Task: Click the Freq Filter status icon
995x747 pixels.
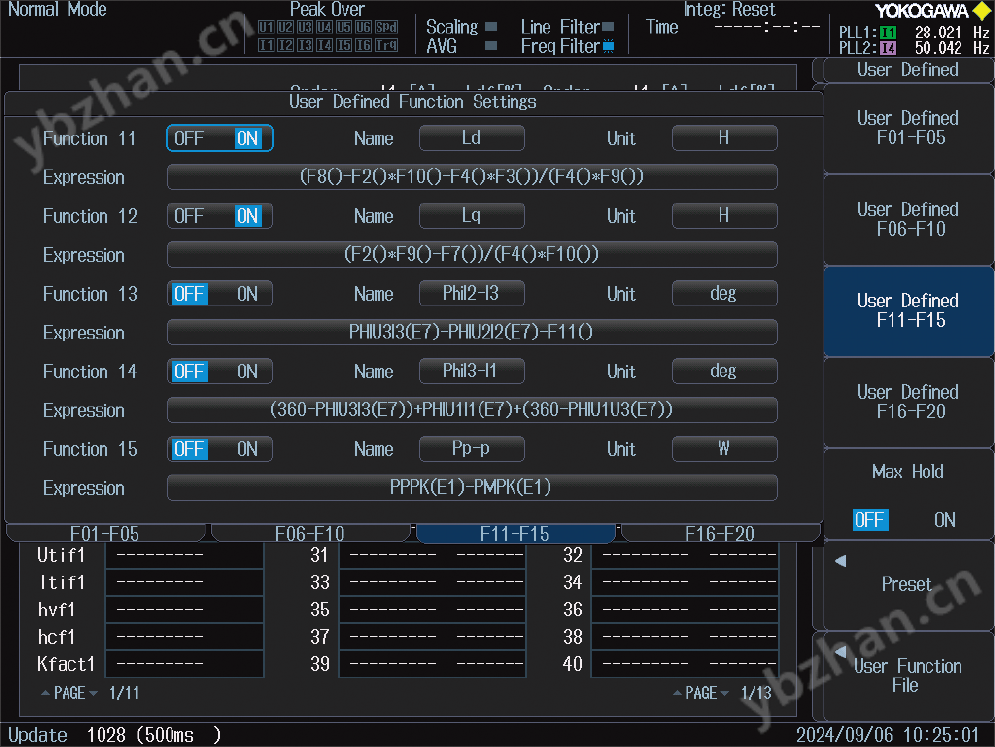Action: [608, 45]
